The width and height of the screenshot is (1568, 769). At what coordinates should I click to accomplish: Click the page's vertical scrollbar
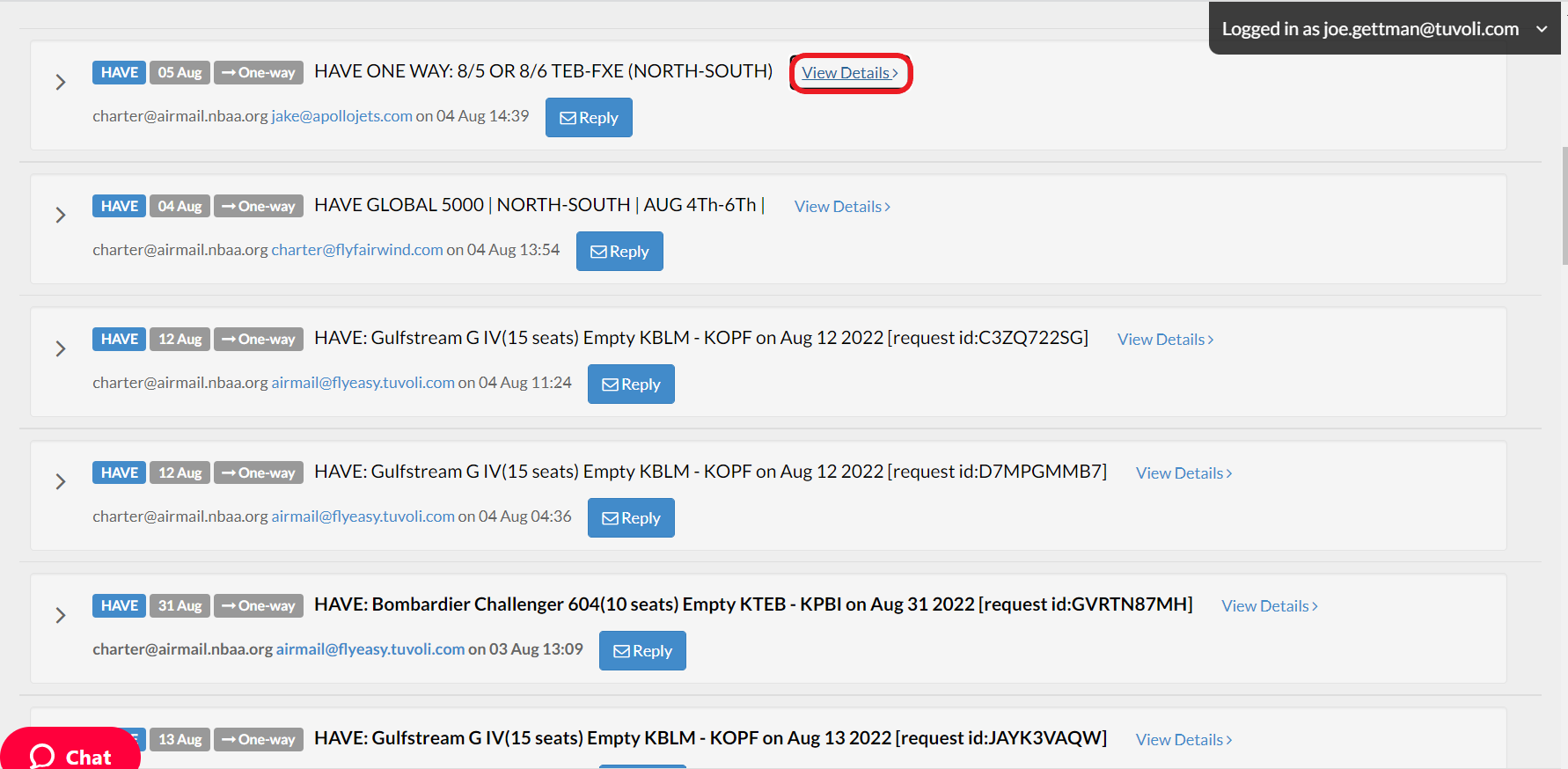pos(1564,207)
